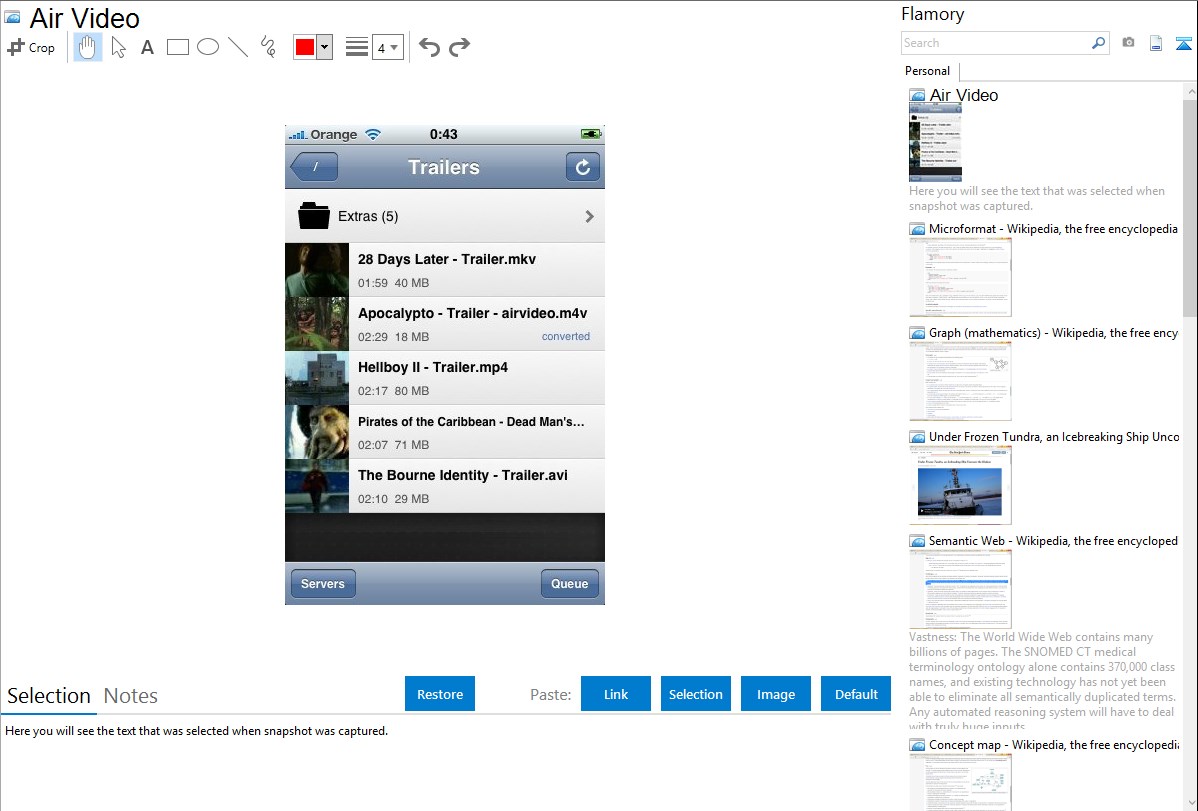This screenshot has height=811, width=1198.
Task: Select Apocalypto - Trailer - airvideo.m4v
Action: click(x=445, y=324)
